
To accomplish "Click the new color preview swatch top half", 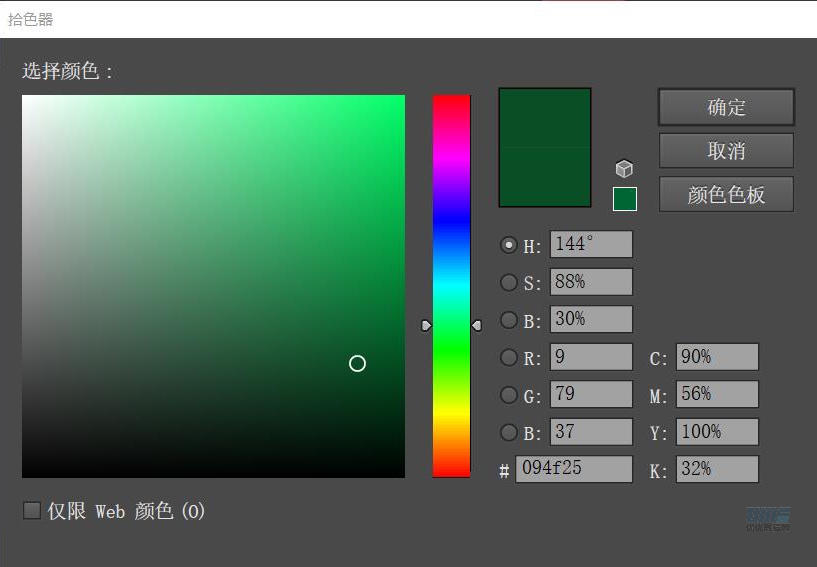I will (545, 118).
